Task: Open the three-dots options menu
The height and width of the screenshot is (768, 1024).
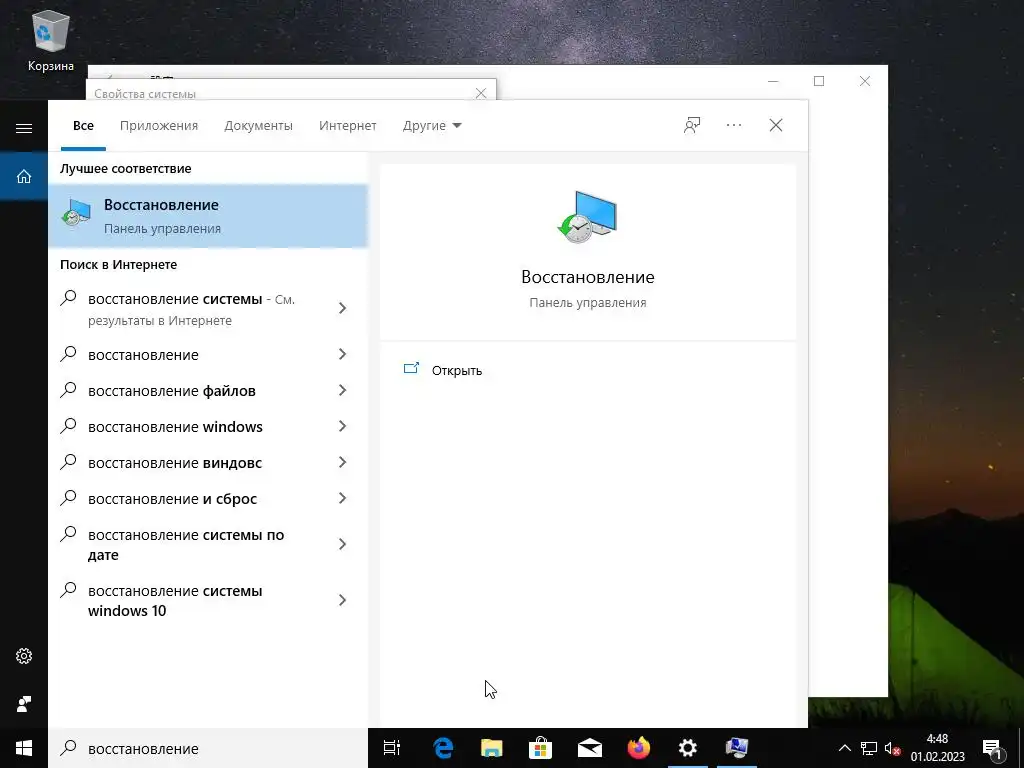Action: [x=734, y=125]
